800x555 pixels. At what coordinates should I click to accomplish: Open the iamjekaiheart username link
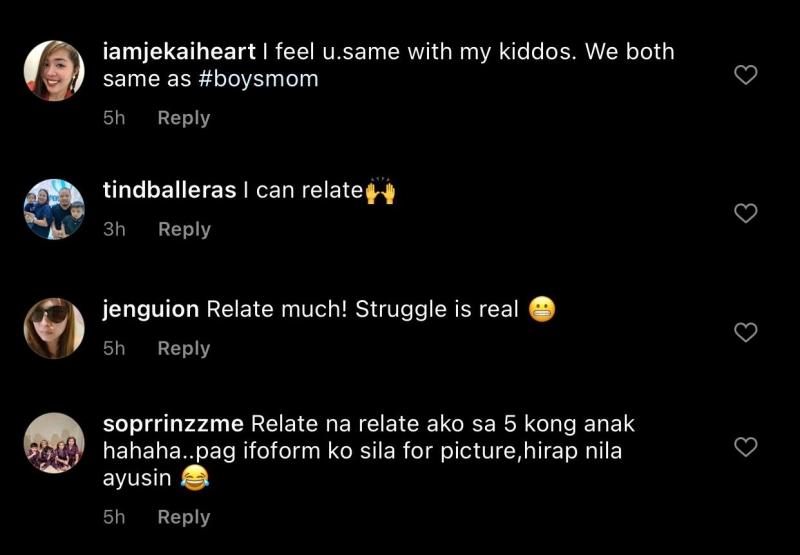[x=179, y=52]
